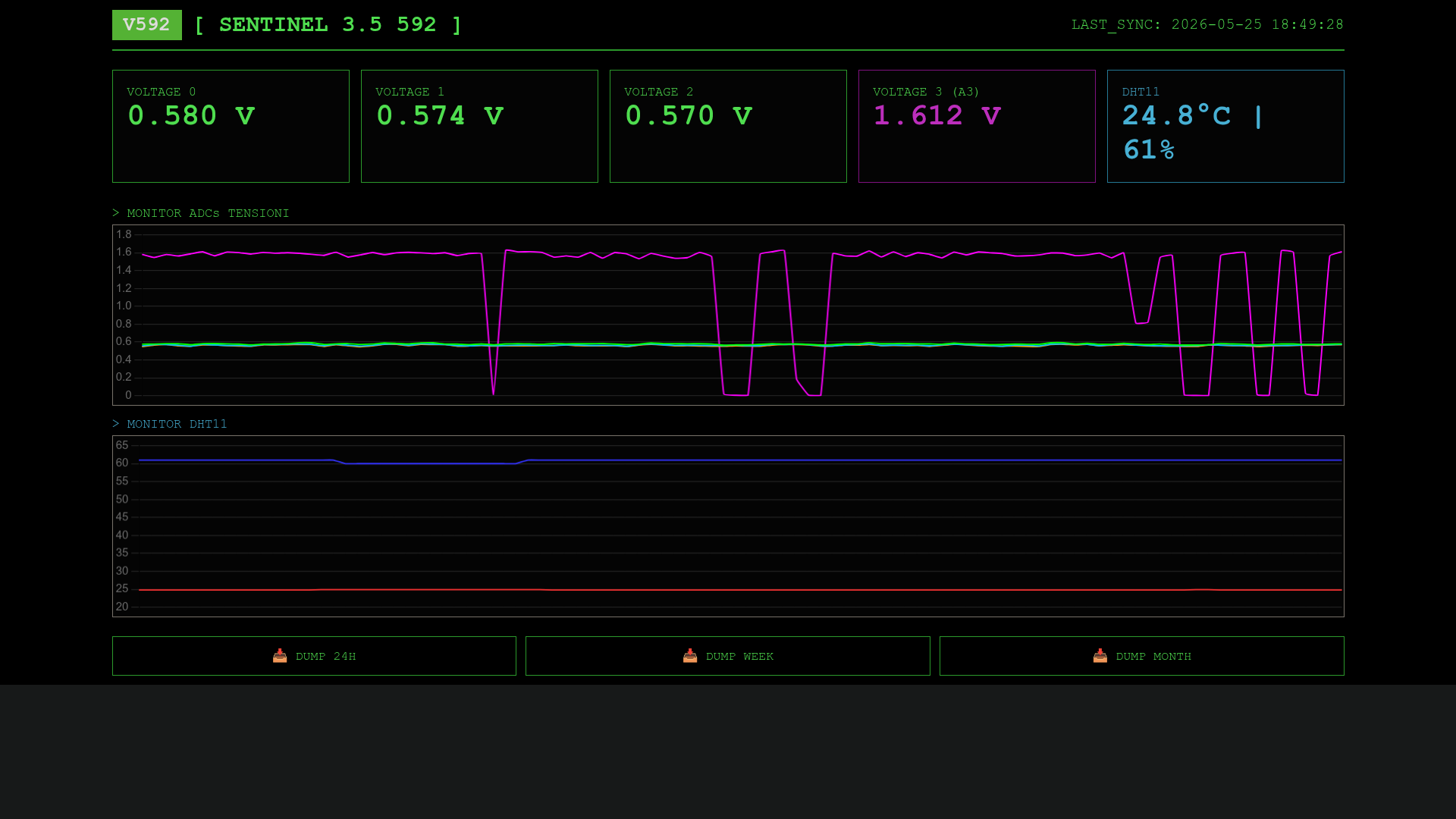Click the SENTINEL 3.5 592 title

pyautogui.click(x=328, y=25)
